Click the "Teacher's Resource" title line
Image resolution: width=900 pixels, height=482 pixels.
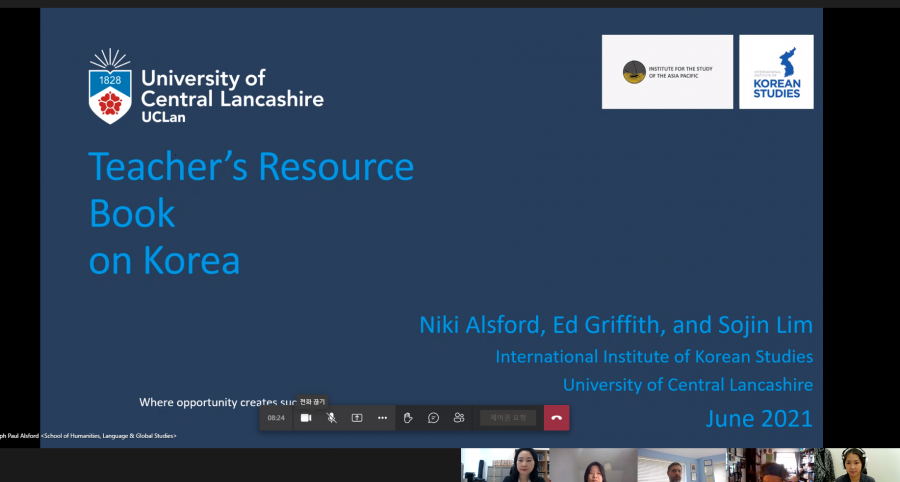(x=251, y=166)
